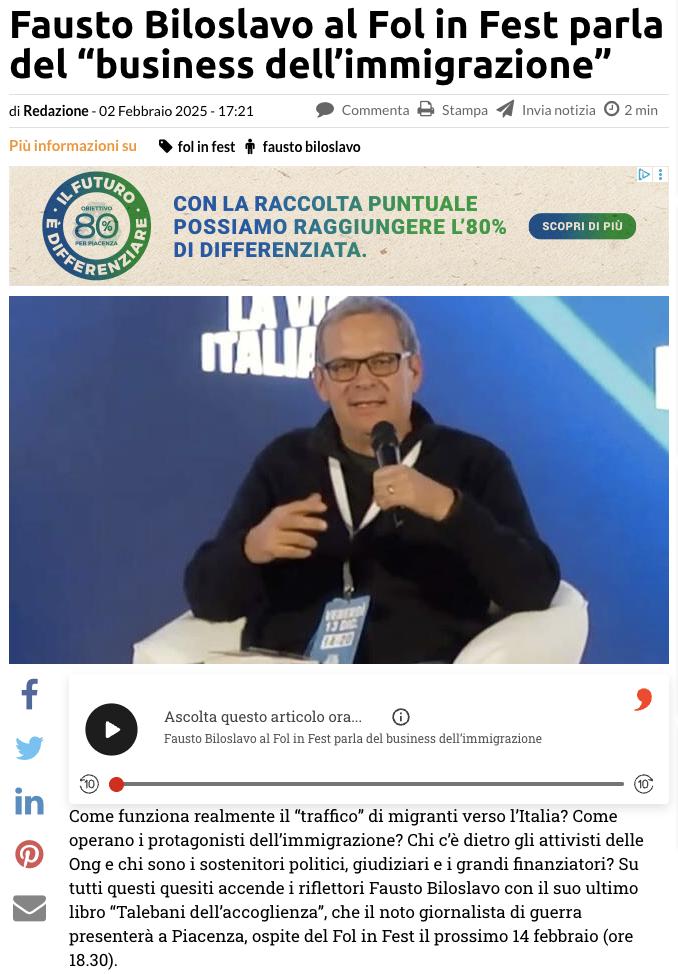The height and width of the screenshot is (974, 678).
Task: Open the main article photo of the speaker
Action: (x=339, y=480)
